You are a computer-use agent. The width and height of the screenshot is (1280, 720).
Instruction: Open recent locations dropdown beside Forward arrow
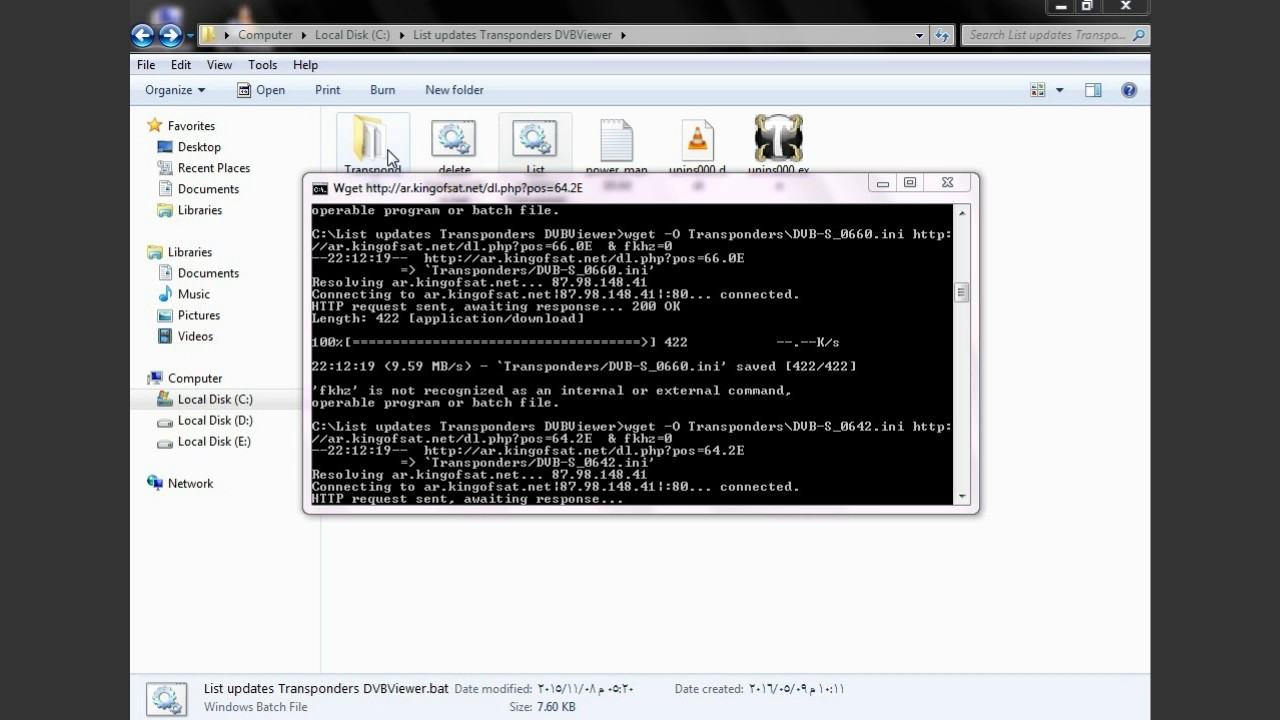click(x=190, y=36)
